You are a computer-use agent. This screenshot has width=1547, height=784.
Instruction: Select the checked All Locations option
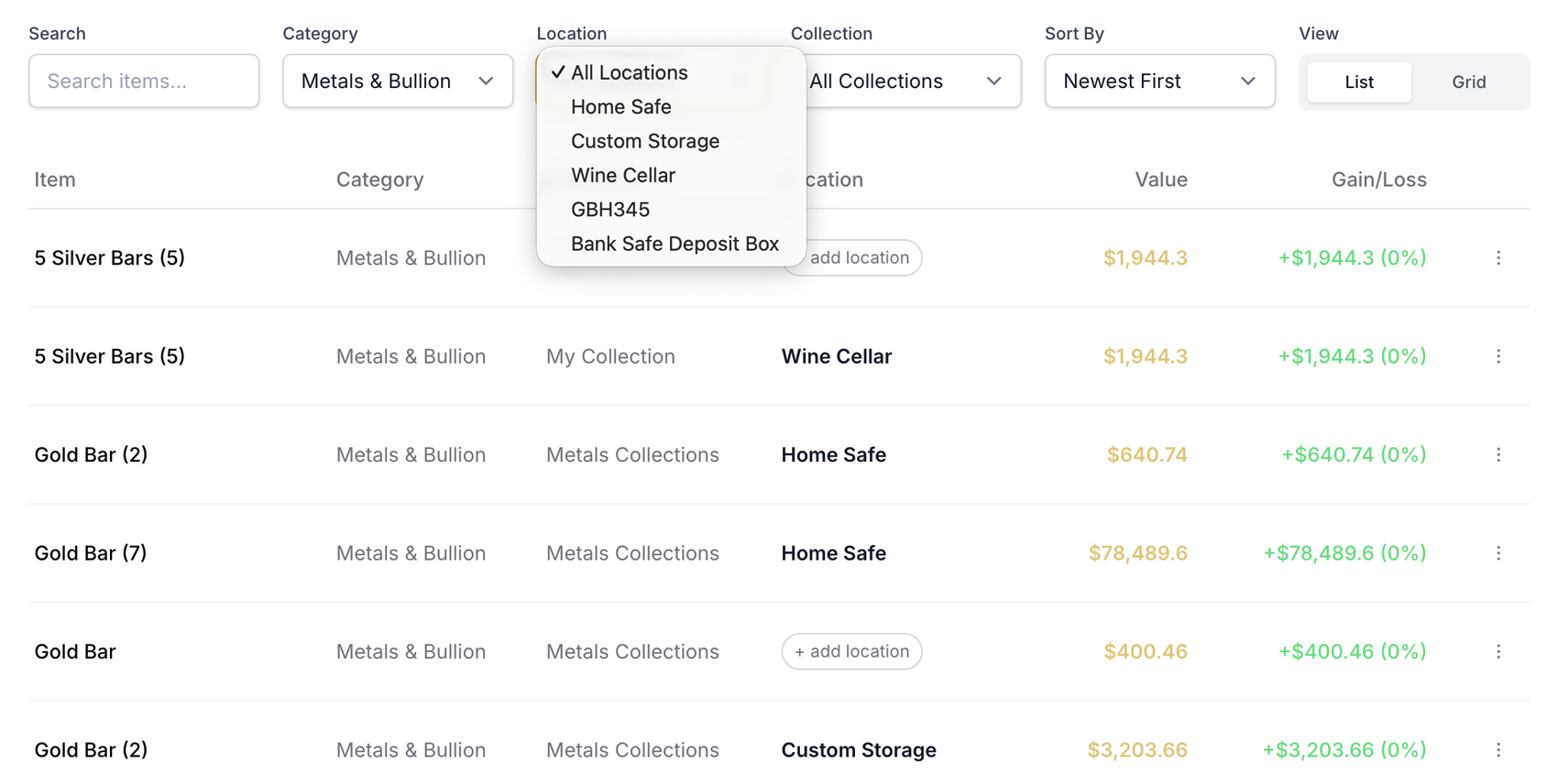coord(629,73)
